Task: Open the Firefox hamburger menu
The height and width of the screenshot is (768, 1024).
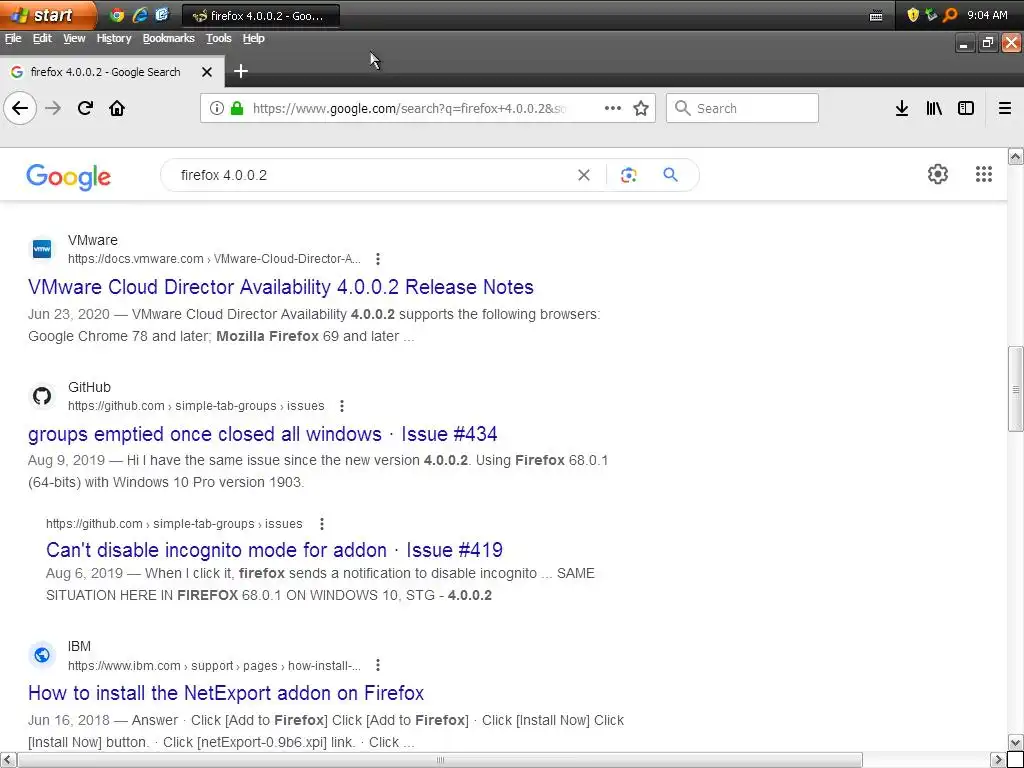Action: [x=1005, y=108]
